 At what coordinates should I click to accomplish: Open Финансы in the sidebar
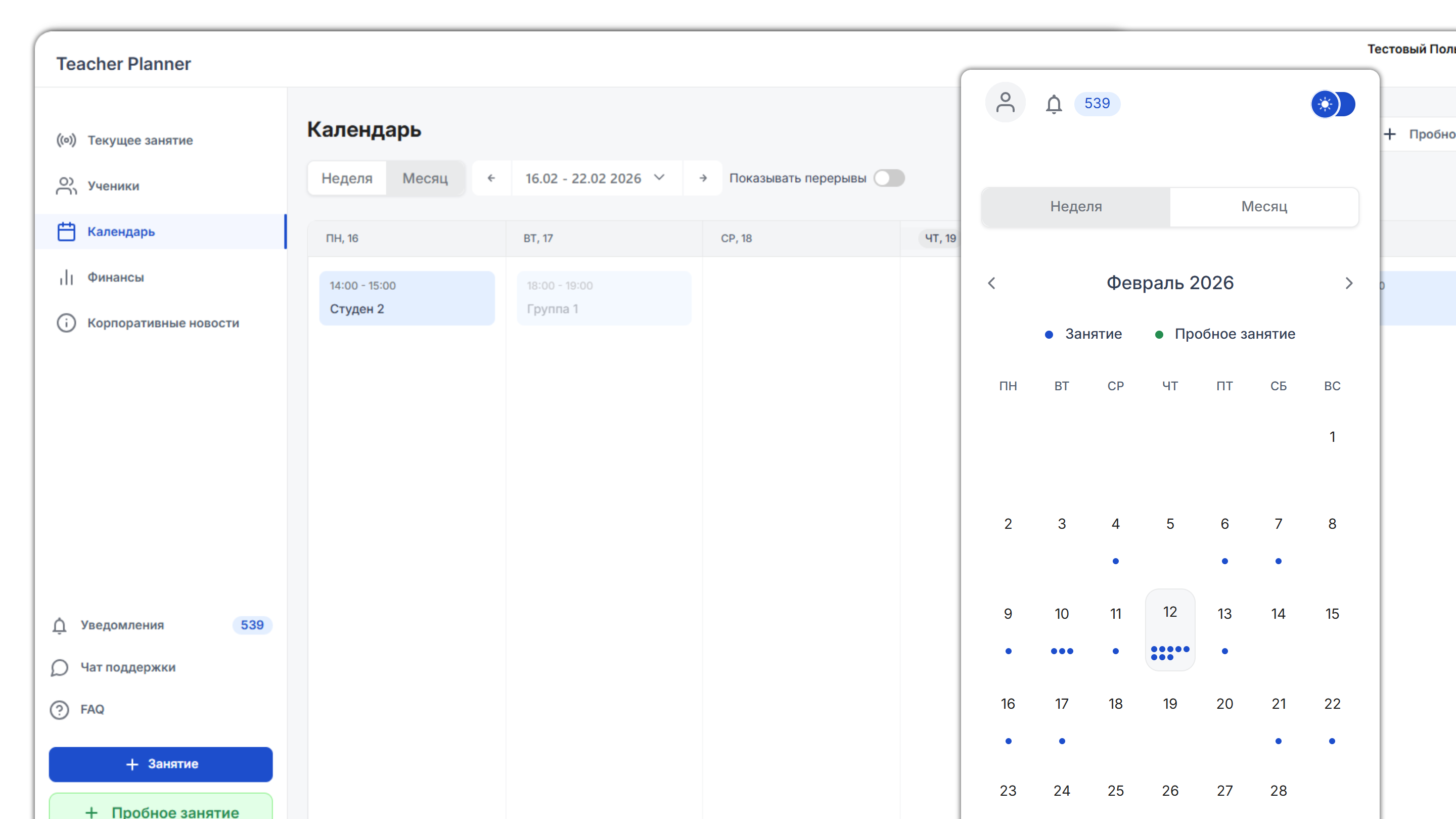pos(115,278)
